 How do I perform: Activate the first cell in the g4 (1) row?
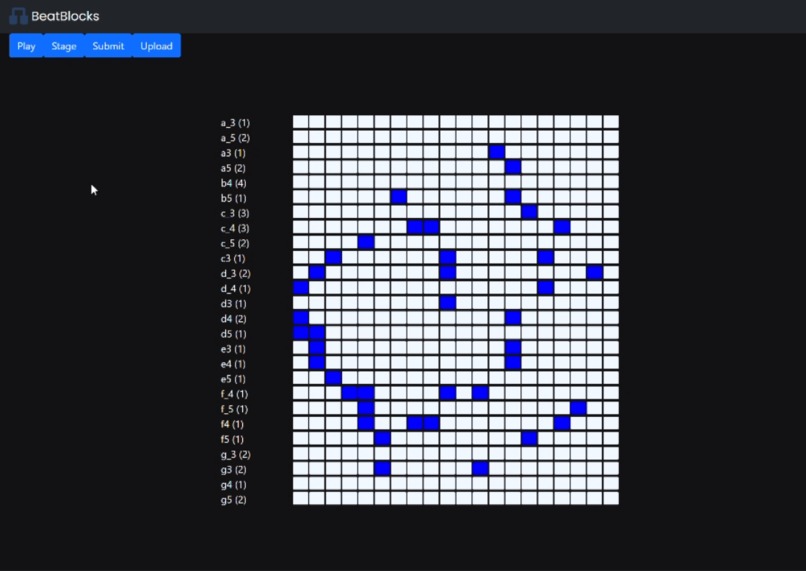coord(301,484)
